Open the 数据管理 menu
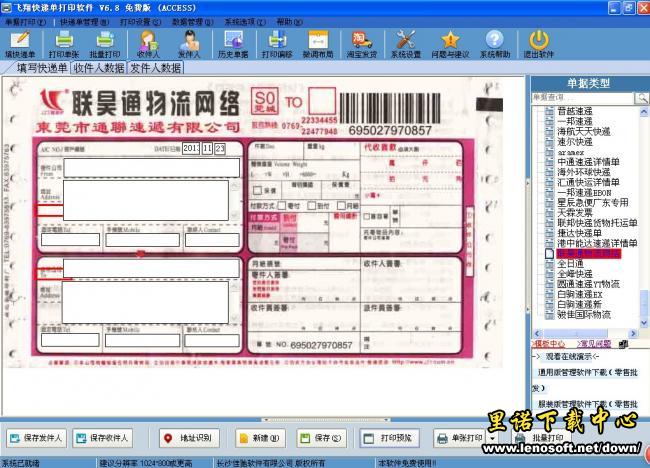 click(193, 22)
